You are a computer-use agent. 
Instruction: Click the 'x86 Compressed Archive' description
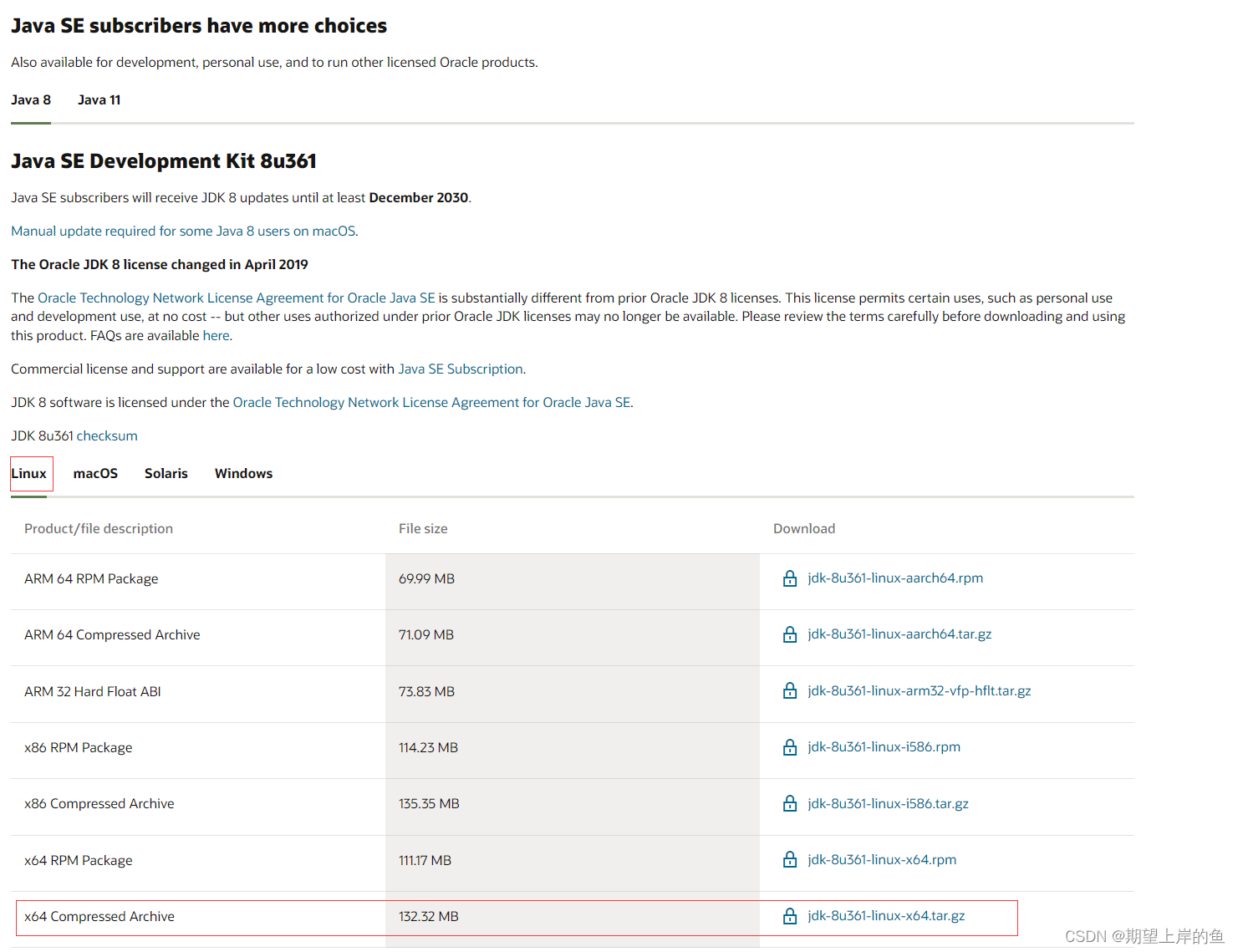tap(99, 804)
